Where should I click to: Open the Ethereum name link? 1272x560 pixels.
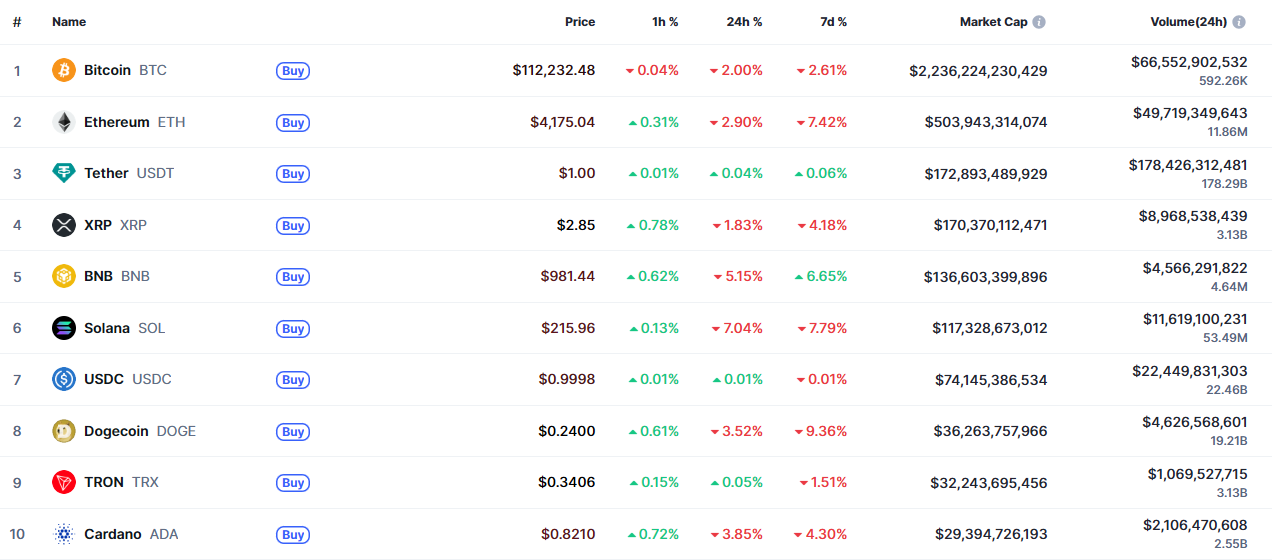click(116, 122)
